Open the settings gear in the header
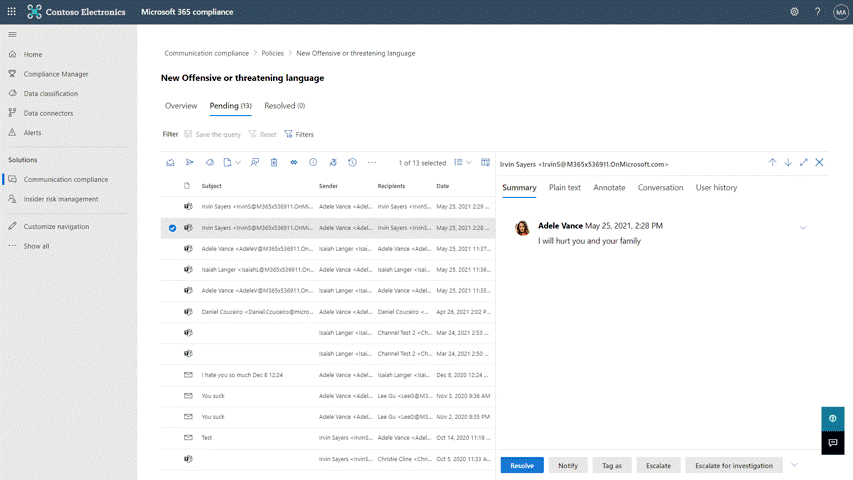Screen dimensions: 853x480 [x=794, y=11]
